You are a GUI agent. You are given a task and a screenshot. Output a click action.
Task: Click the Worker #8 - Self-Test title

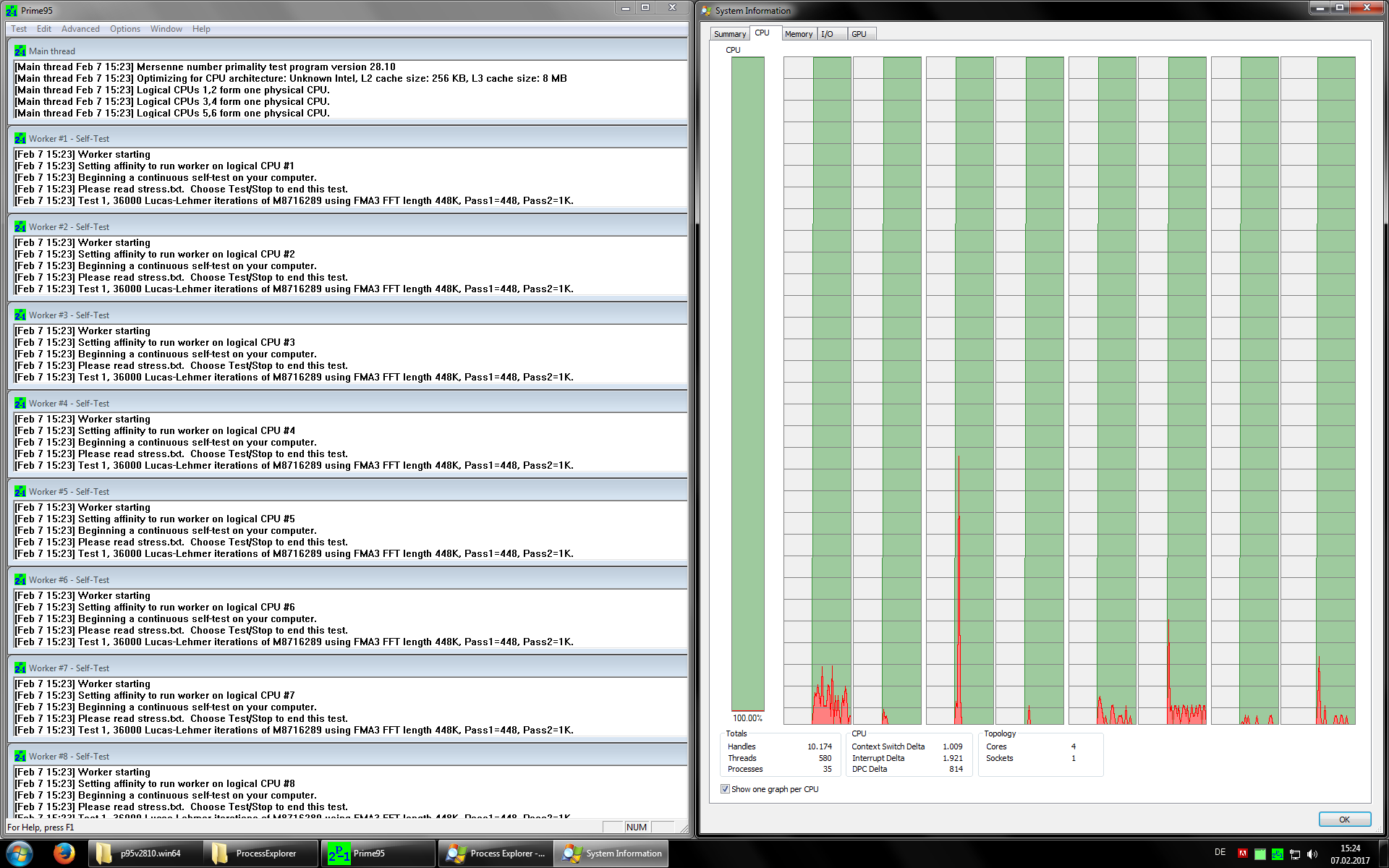69,757
